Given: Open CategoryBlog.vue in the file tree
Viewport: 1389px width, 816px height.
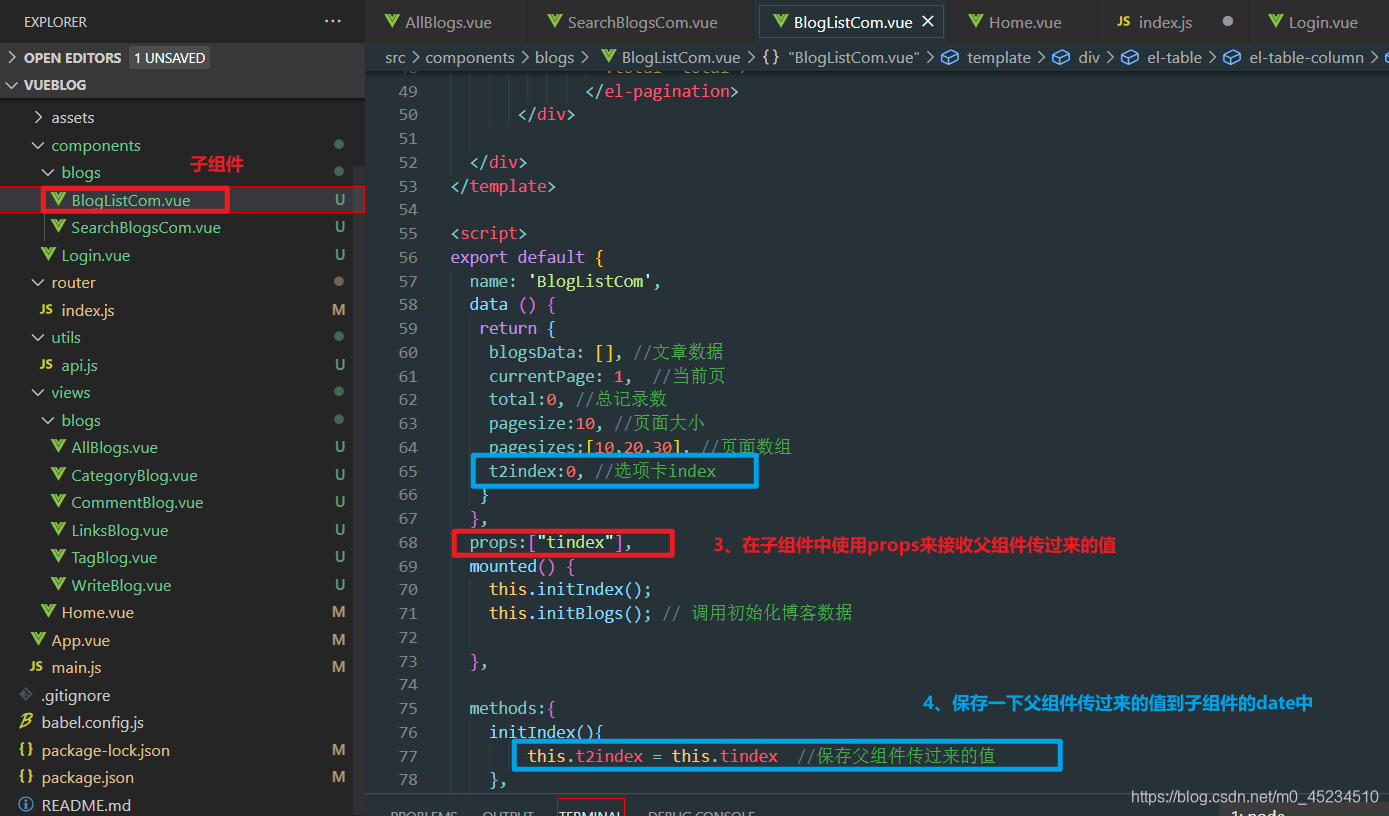Looking at the screenshot, I should point(134,475).
